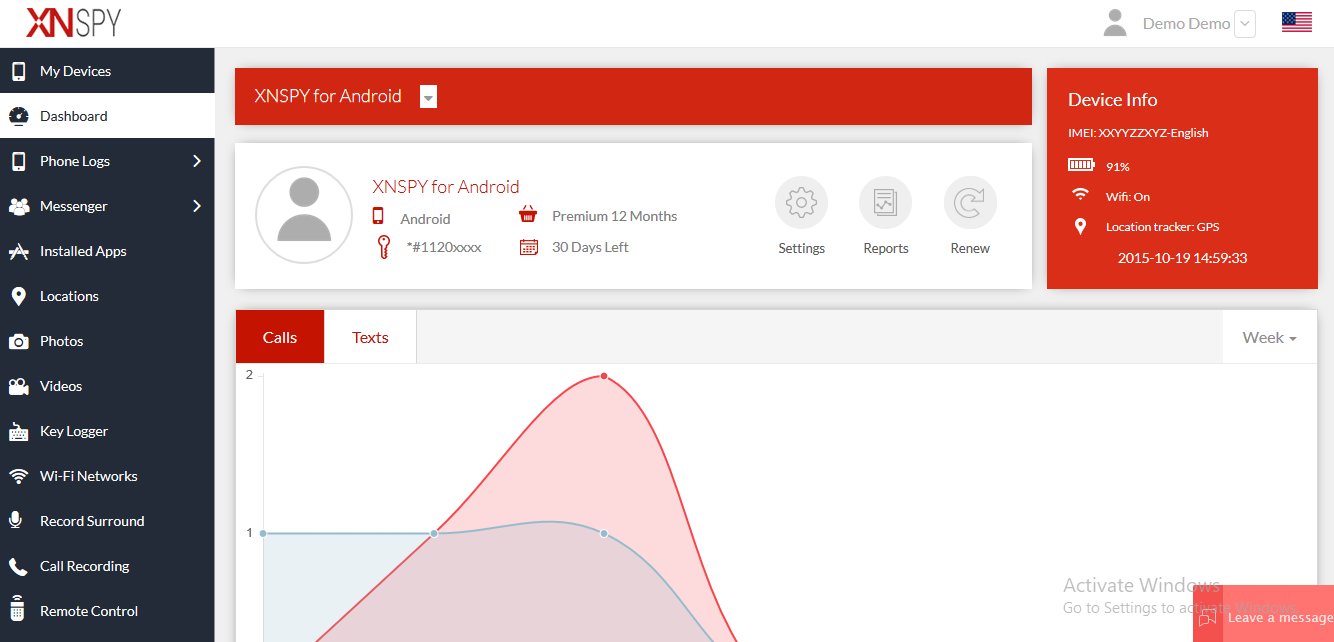The image size is (1334, 642).
Task: Click the US flag language icon
Action: click(x=1297, y=22)
